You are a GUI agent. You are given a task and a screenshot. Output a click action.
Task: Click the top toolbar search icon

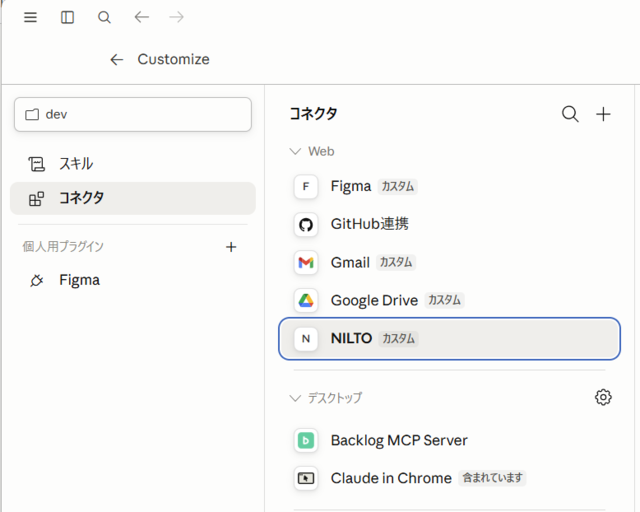tap(104, 17)
